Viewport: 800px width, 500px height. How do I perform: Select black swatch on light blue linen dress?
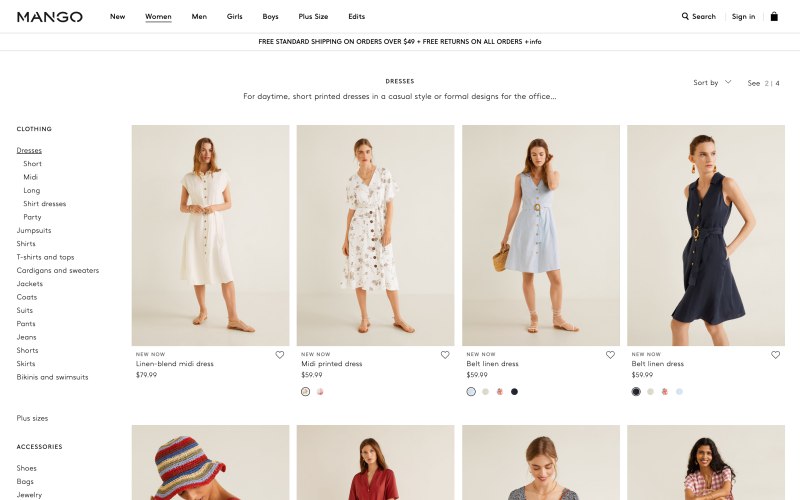pos(514,392)
